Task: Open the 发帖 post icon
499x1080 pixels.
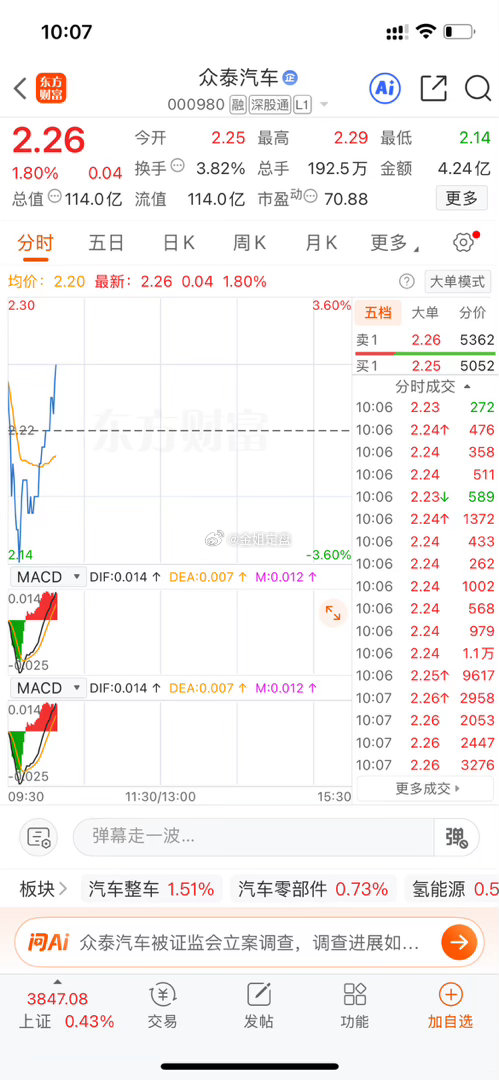Action: pyautogui.click(x=258, y=1005)
